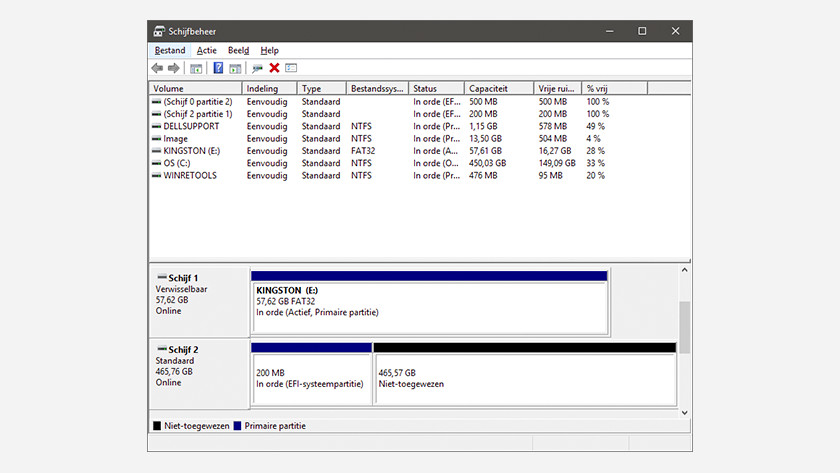
Task: Sort by the Status column header
Action: tap(437, 88)
